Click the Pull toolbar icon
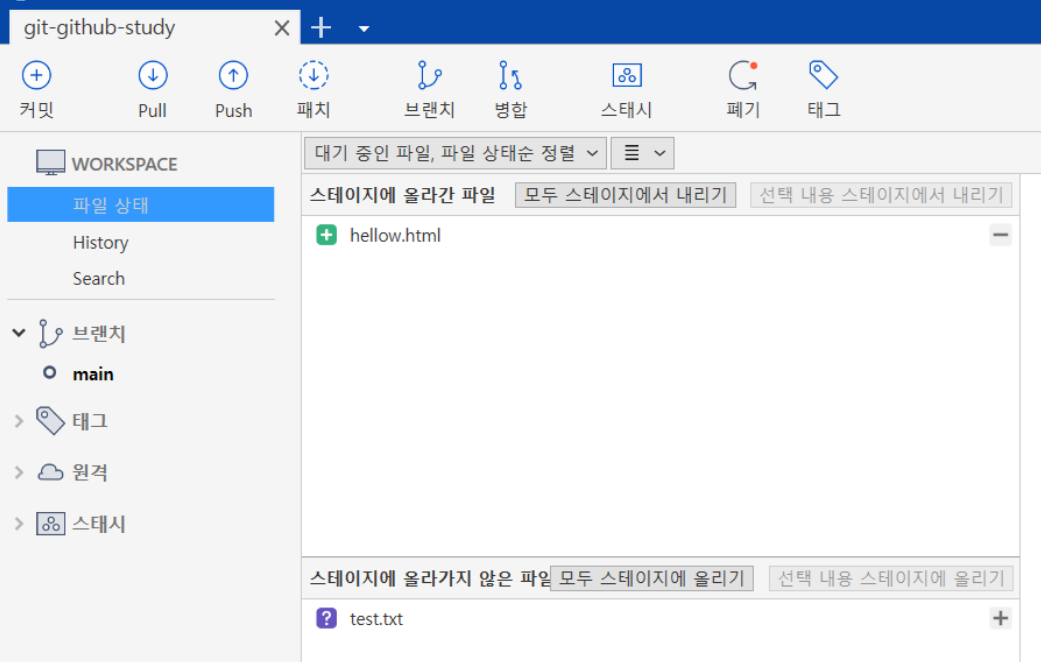1041x662 pixels. [152, 76]
